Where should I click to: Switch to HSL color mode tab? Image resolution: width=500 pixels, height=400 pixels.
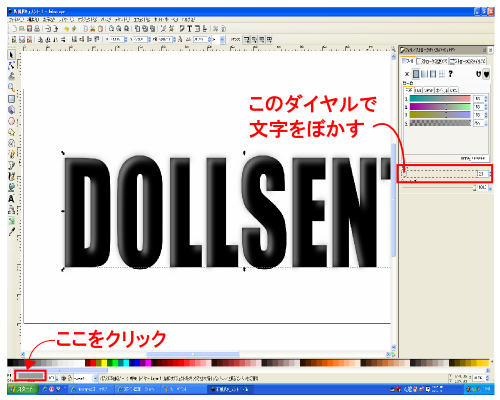click(x=418, y=90)
